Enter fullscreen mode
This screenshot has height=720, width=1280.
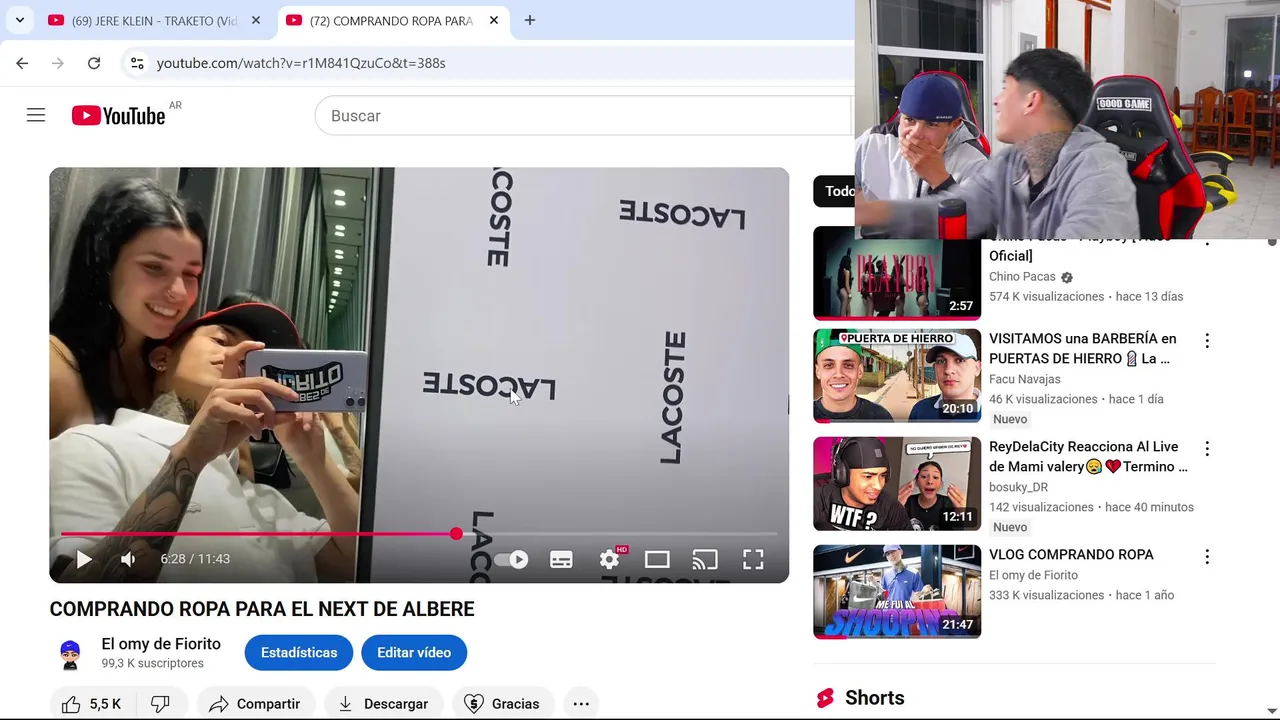(753, 560)
